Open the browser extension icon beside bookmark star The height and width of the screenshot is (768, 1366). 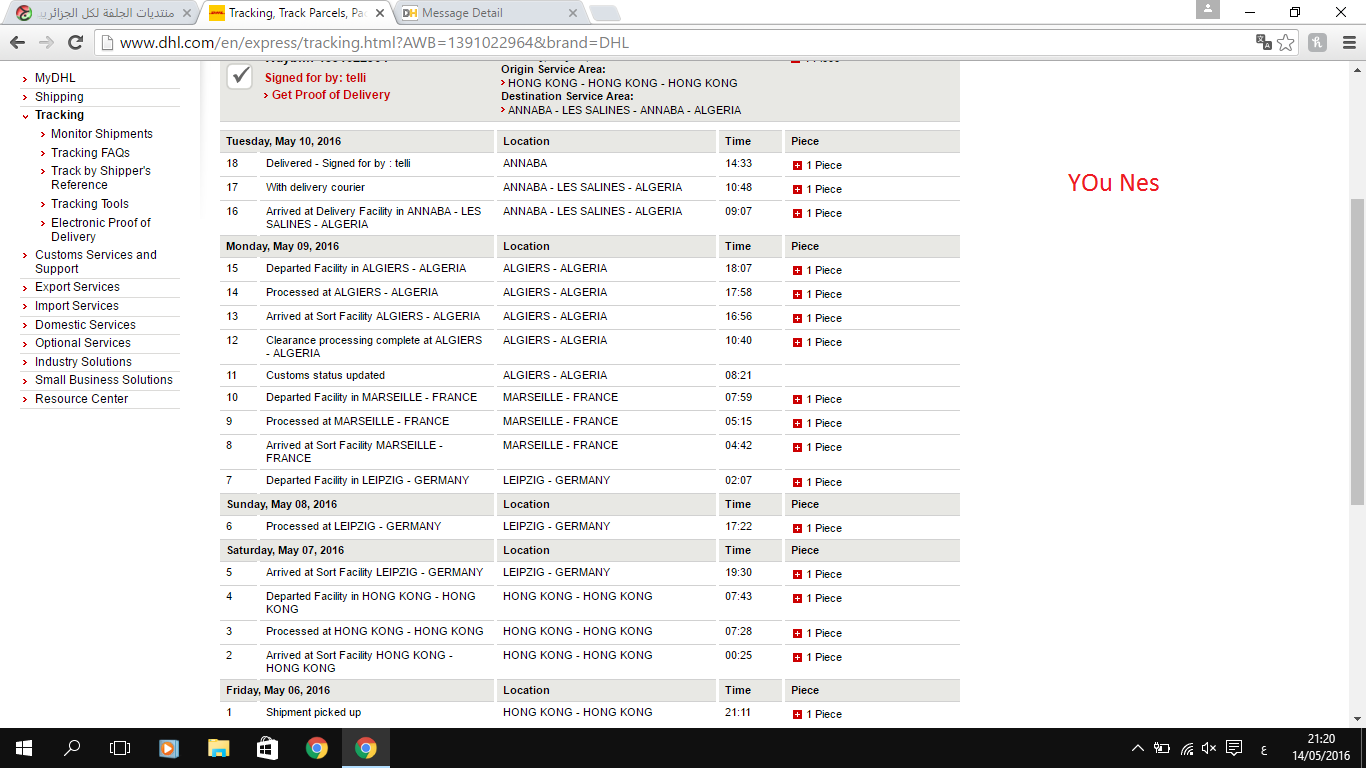tap(1318, 42)
